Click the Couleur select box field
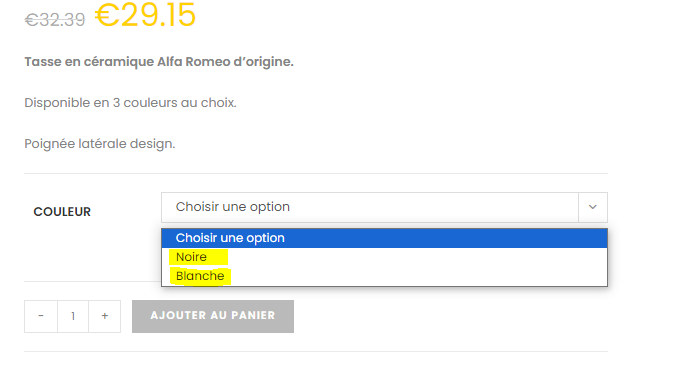Viewport: 677px width, 371px height. tap(384, 207)
